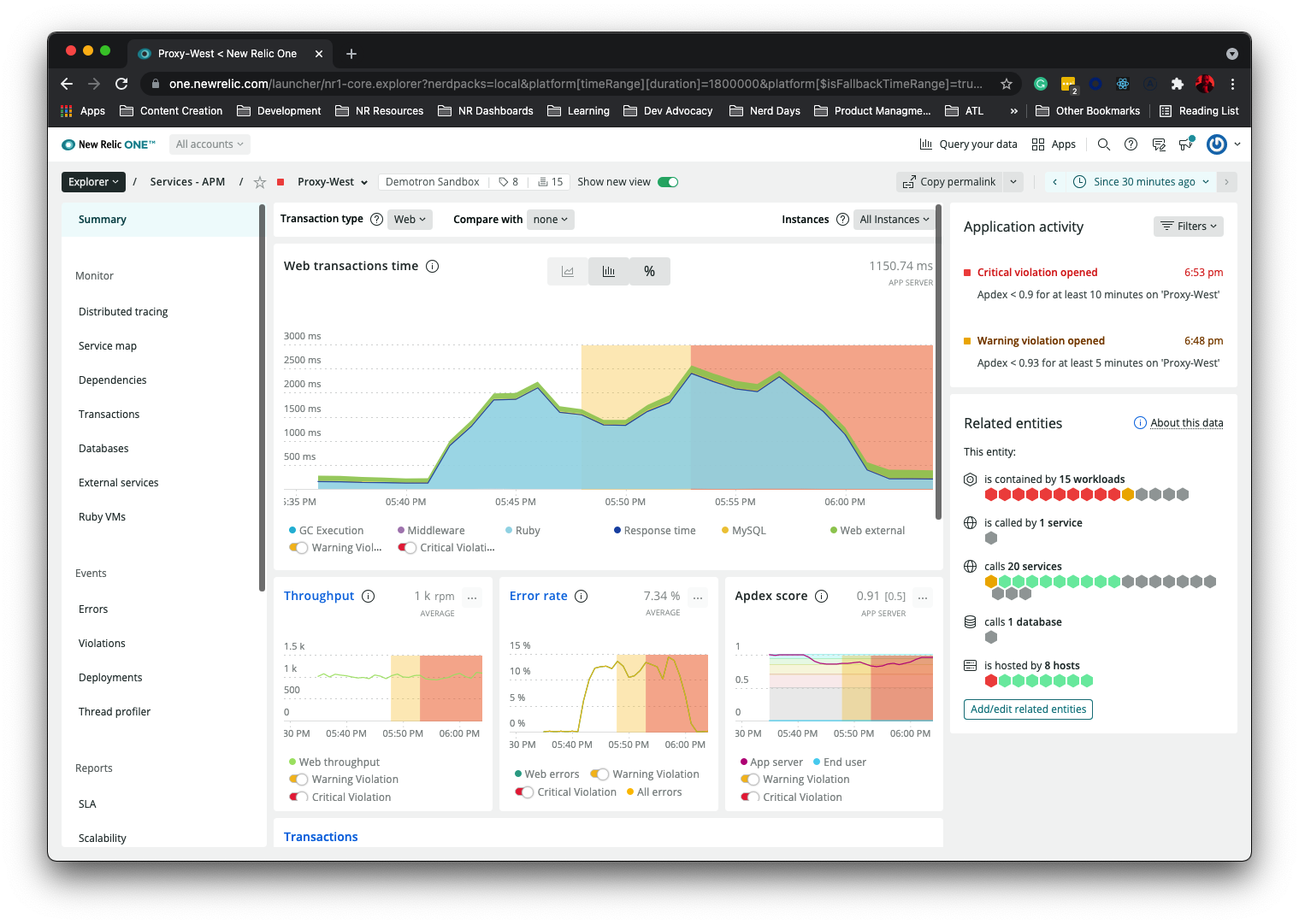
Task: Bookmark this page with the star icon
Action: 1007,84
